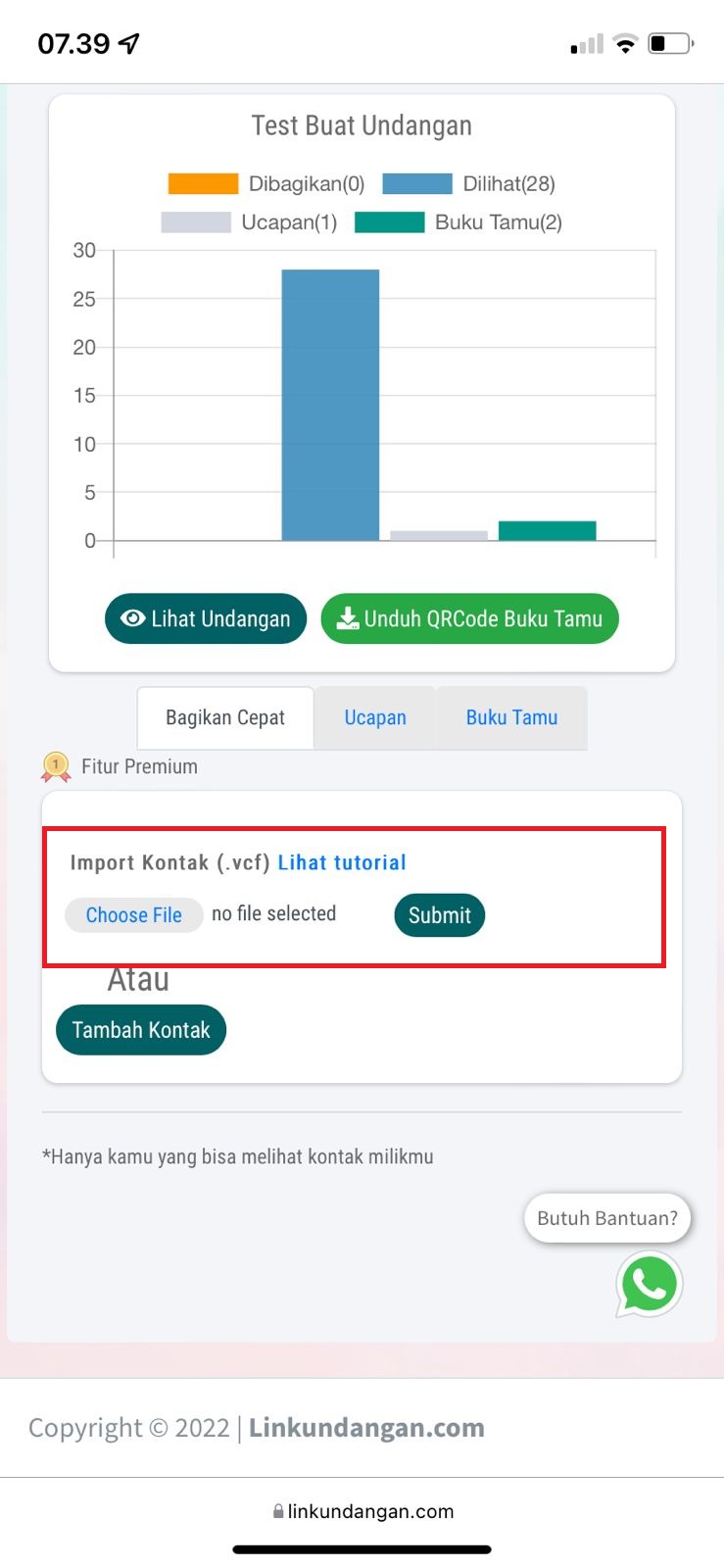This screenshot has width=724, height=1568.
Task: Open the Lihat tutorial link
Action: pyautogui.click(x=342, y=862)
